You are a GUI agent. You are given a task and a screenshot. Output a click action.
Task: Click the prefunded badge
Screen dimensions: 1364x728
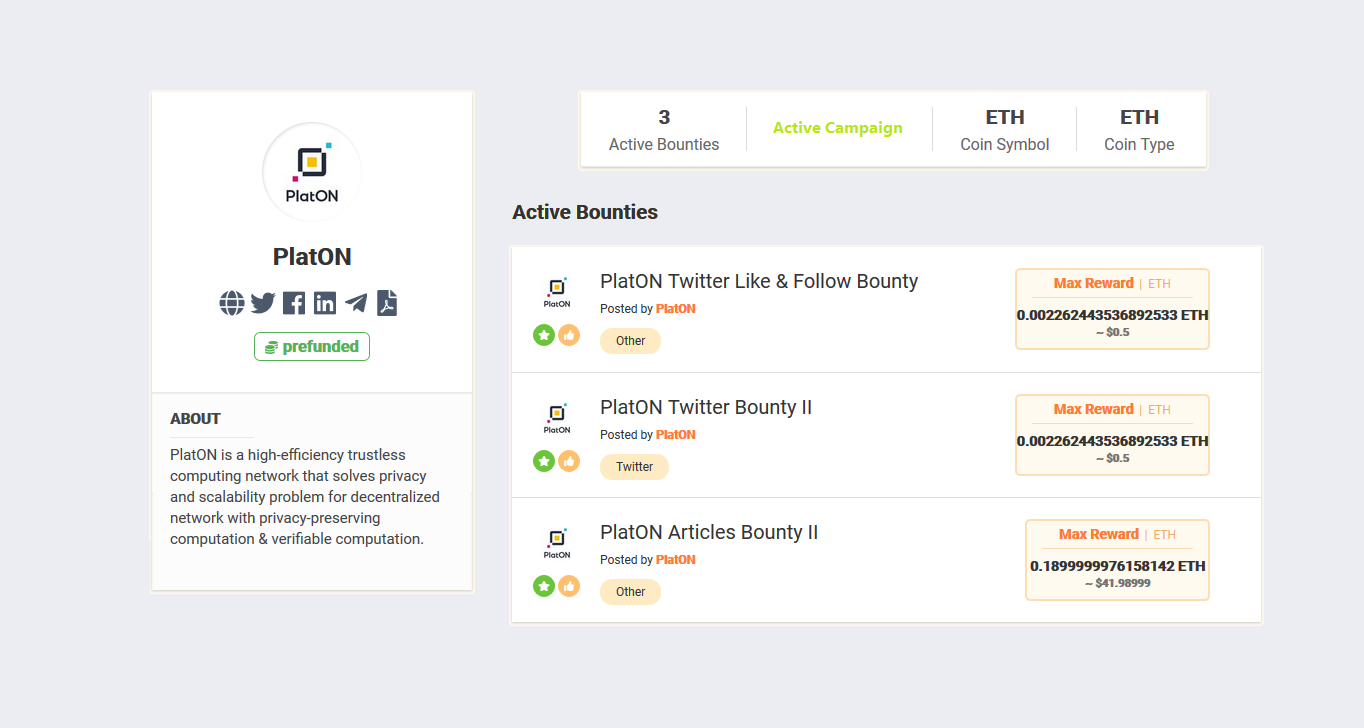[312, 347]
